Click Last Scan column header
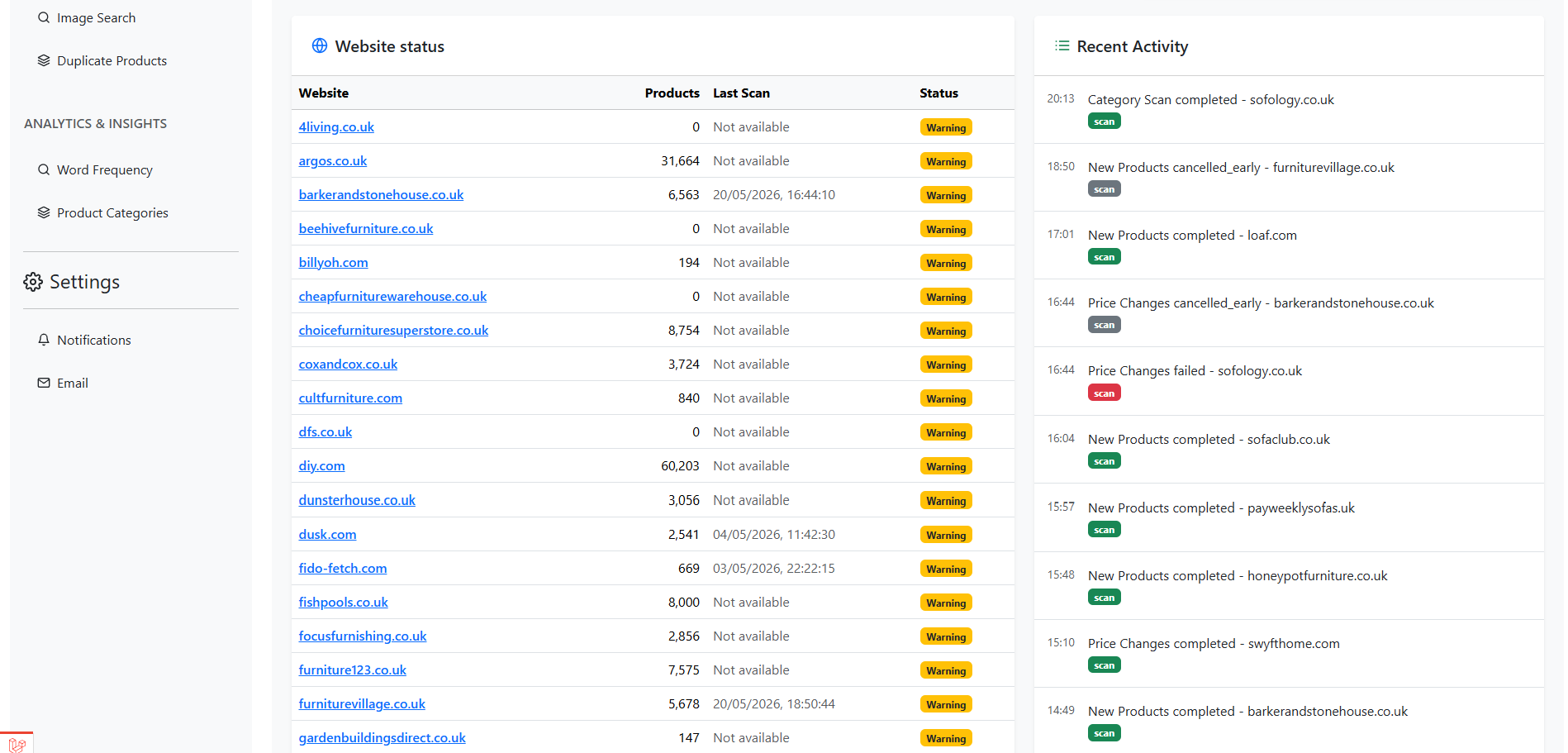1568x753 pixels. pyautogui.click(x=741, y=93)
